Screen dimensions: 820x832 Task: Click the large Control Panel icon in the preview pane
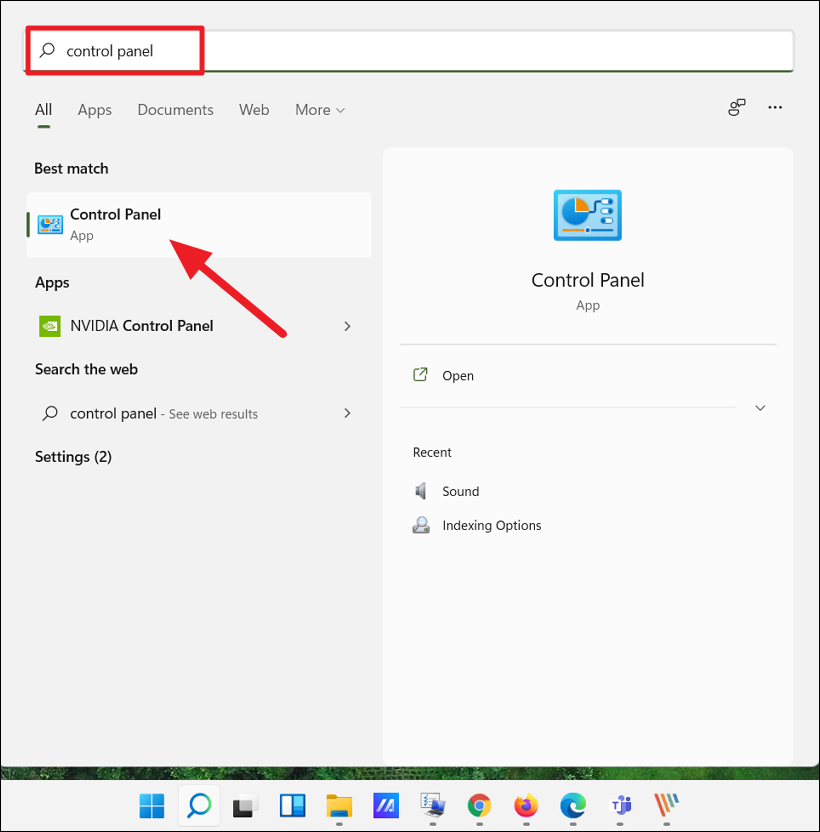tap(588, 215)
